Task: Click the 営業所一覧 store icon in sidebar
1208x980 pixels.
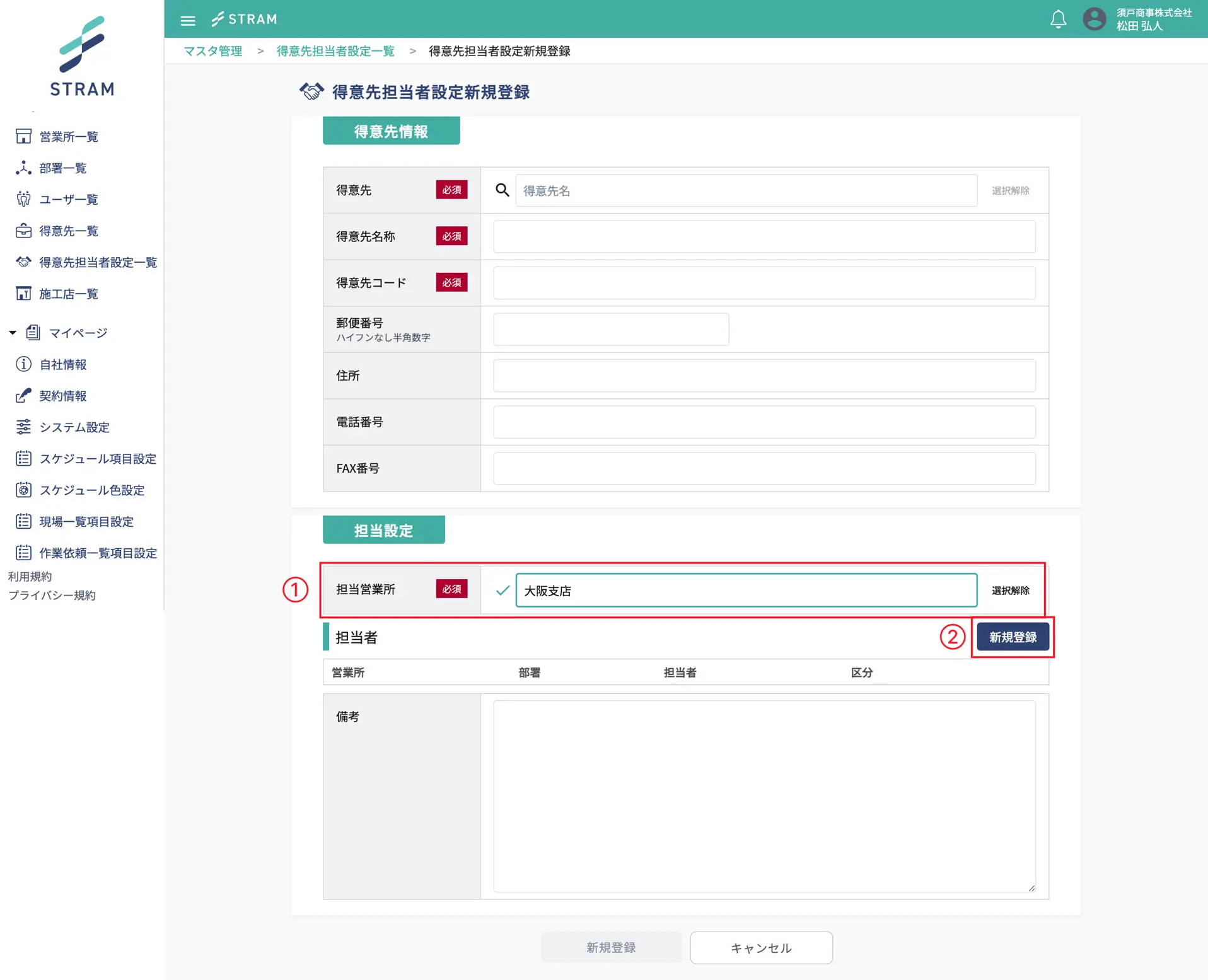Action: pyautogui.click(x=23, y=137)
